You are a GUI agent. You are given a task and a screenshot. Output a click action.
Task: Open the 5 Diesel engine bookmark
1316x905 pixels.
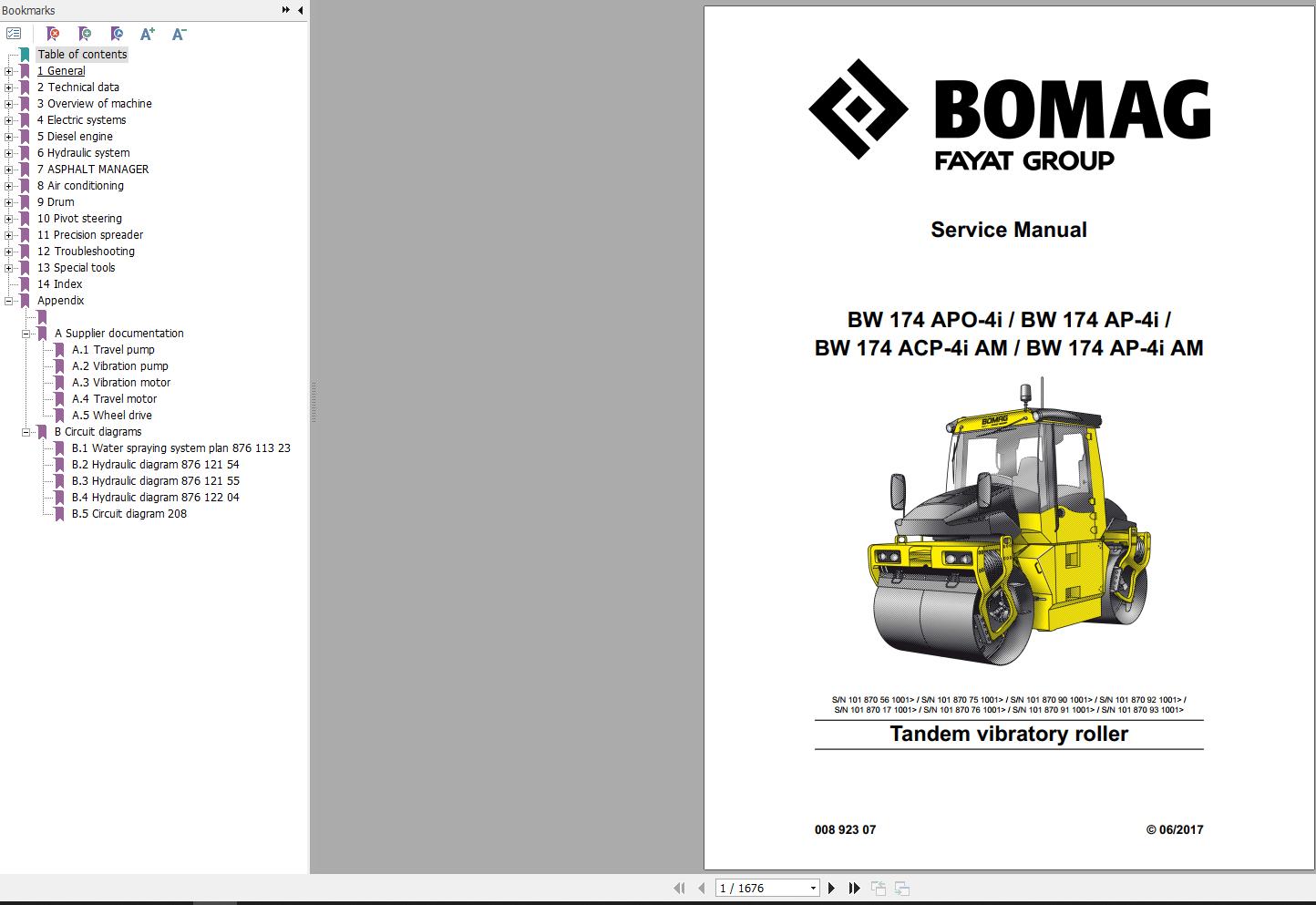75,137
